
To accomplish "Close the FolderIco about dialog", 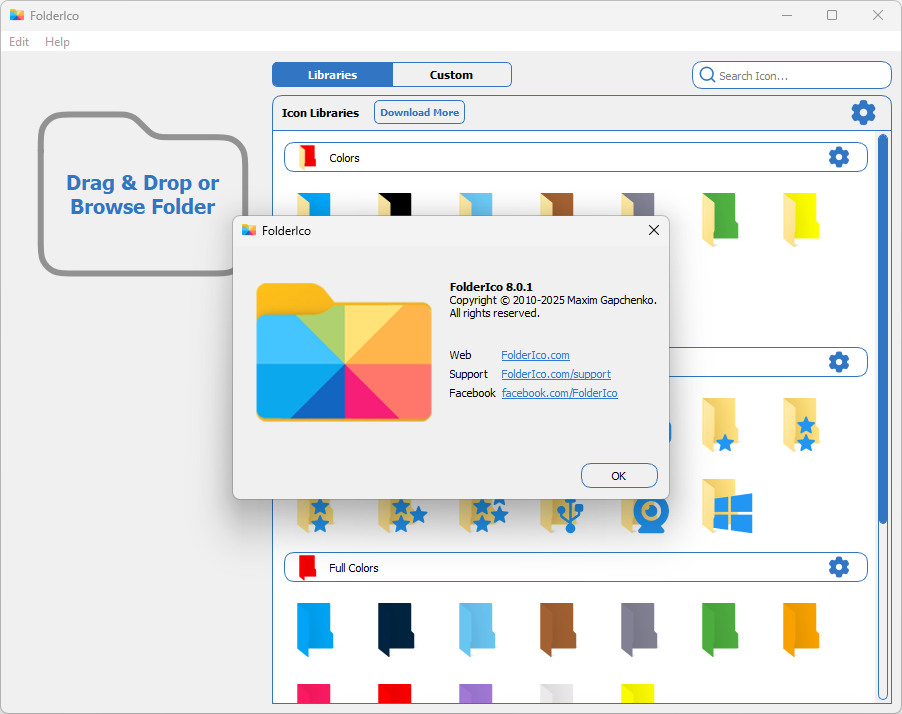I will click(x=653, y=230).
